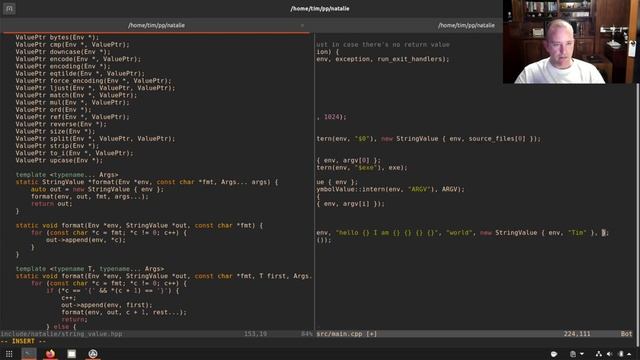Expand the system tray up arrow

(629, 354)
